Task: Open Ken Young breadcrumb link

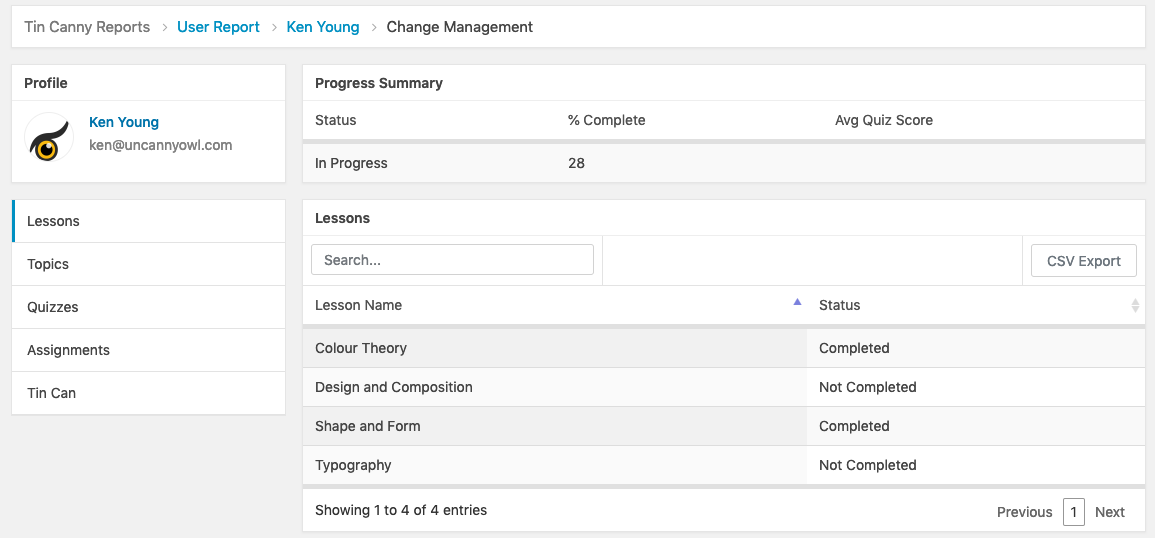Action: click(322, 27)
